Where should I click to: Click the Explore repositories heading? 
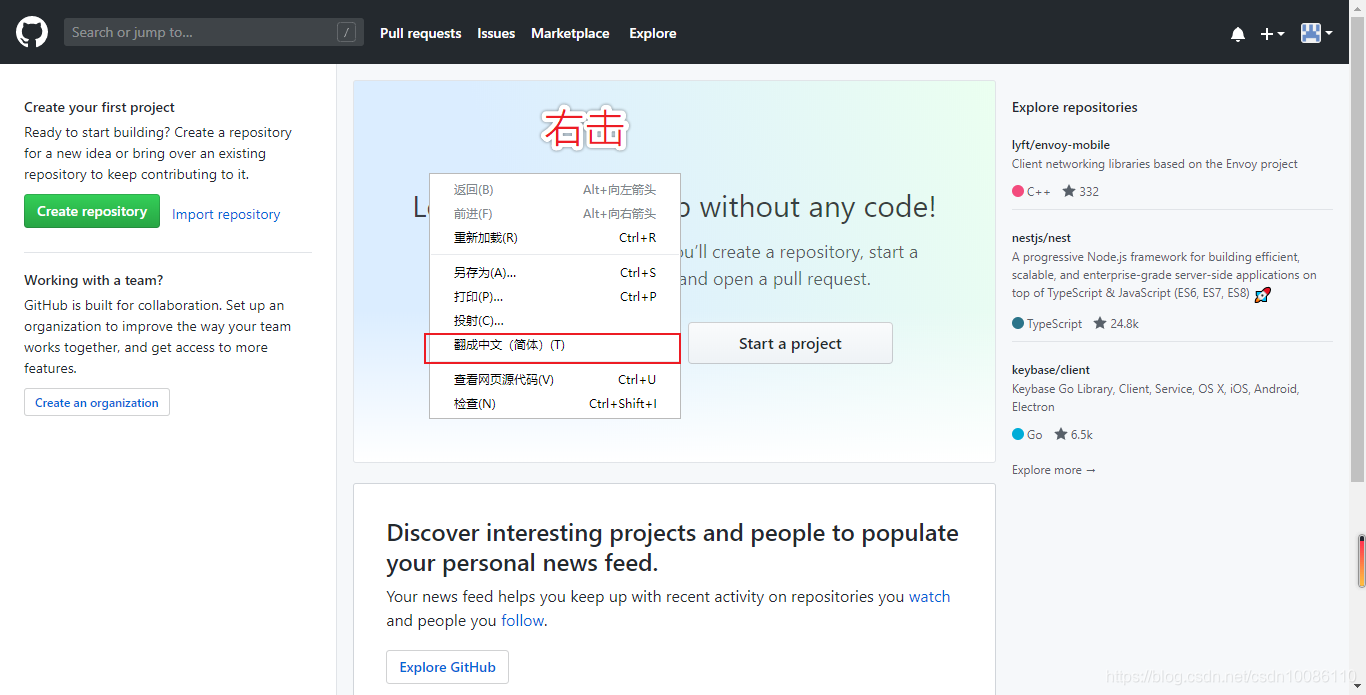[1075, 107]
